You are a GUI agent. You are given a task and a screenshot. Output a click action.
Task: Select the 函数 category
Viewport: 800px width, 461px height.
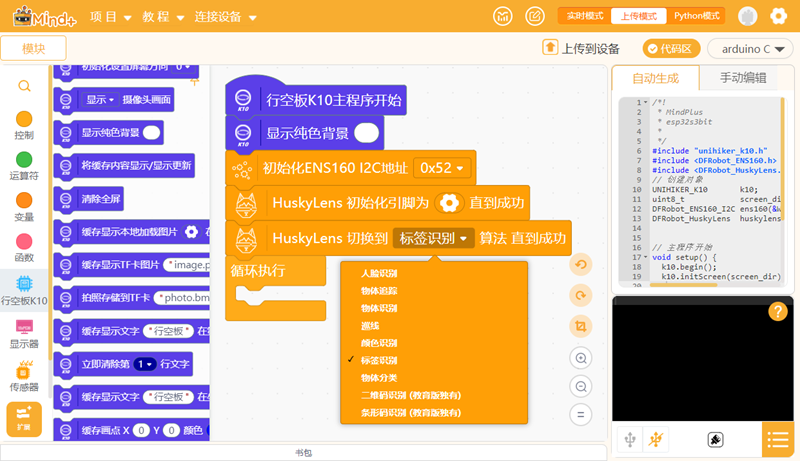[x=24, y=248]
